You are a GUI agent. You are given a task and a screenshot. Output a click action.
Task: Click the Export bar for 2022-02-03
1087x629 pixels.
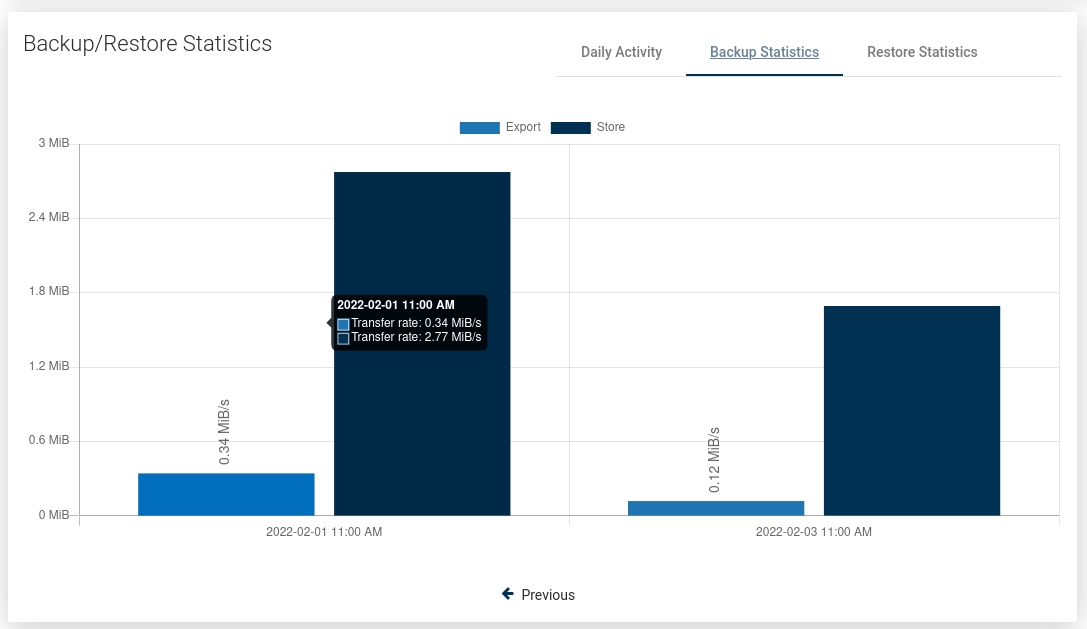tap(716, 508)
